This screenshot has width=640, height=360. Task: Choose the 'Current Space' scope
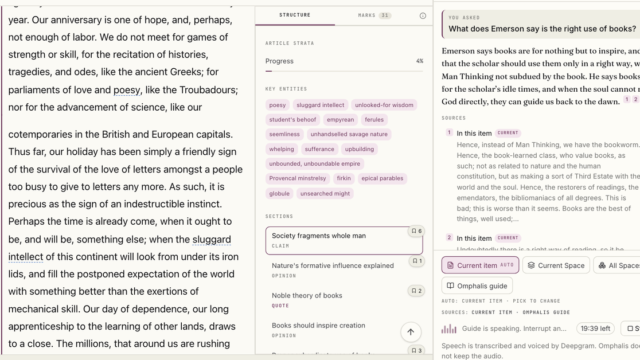tap(556, 265)
